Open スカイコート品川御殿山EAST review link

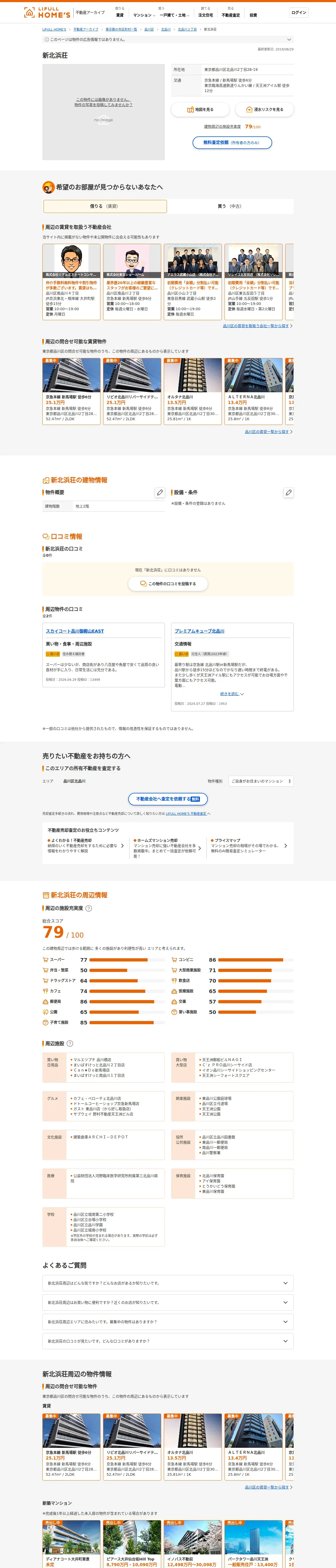point(75,631)
